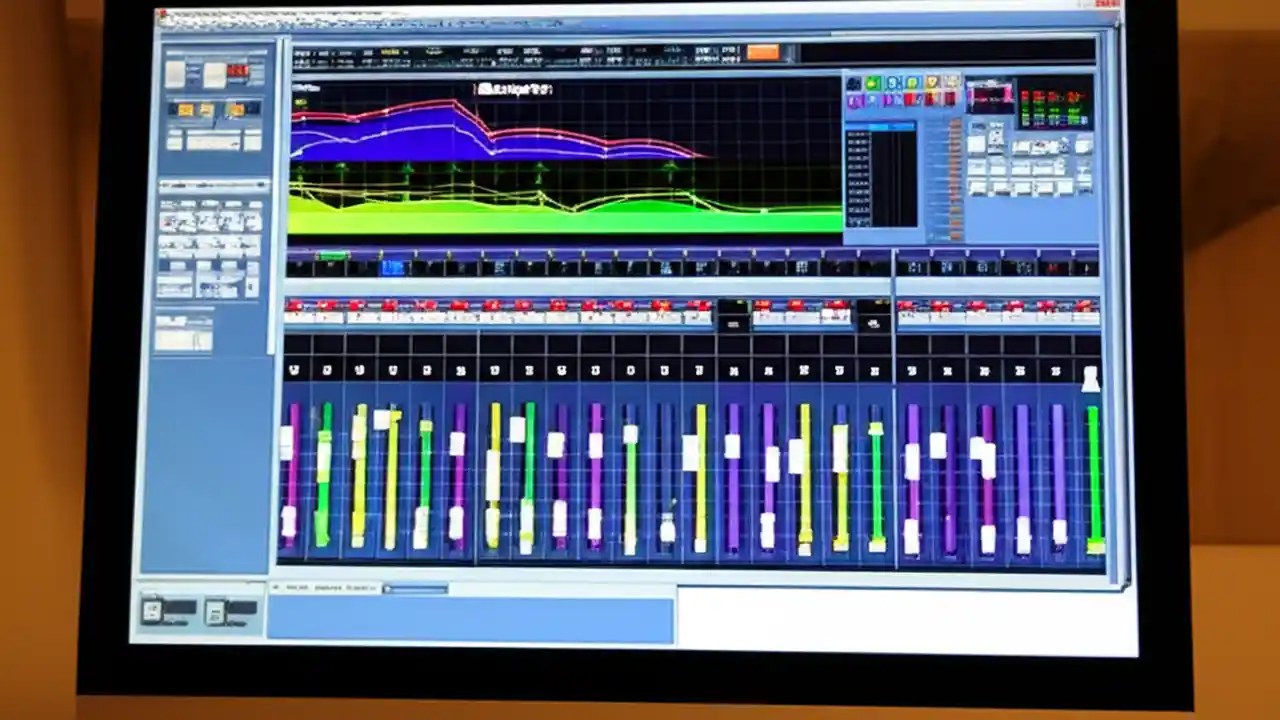
Task: Select the blue S solo icon
Action: (894, 81)
